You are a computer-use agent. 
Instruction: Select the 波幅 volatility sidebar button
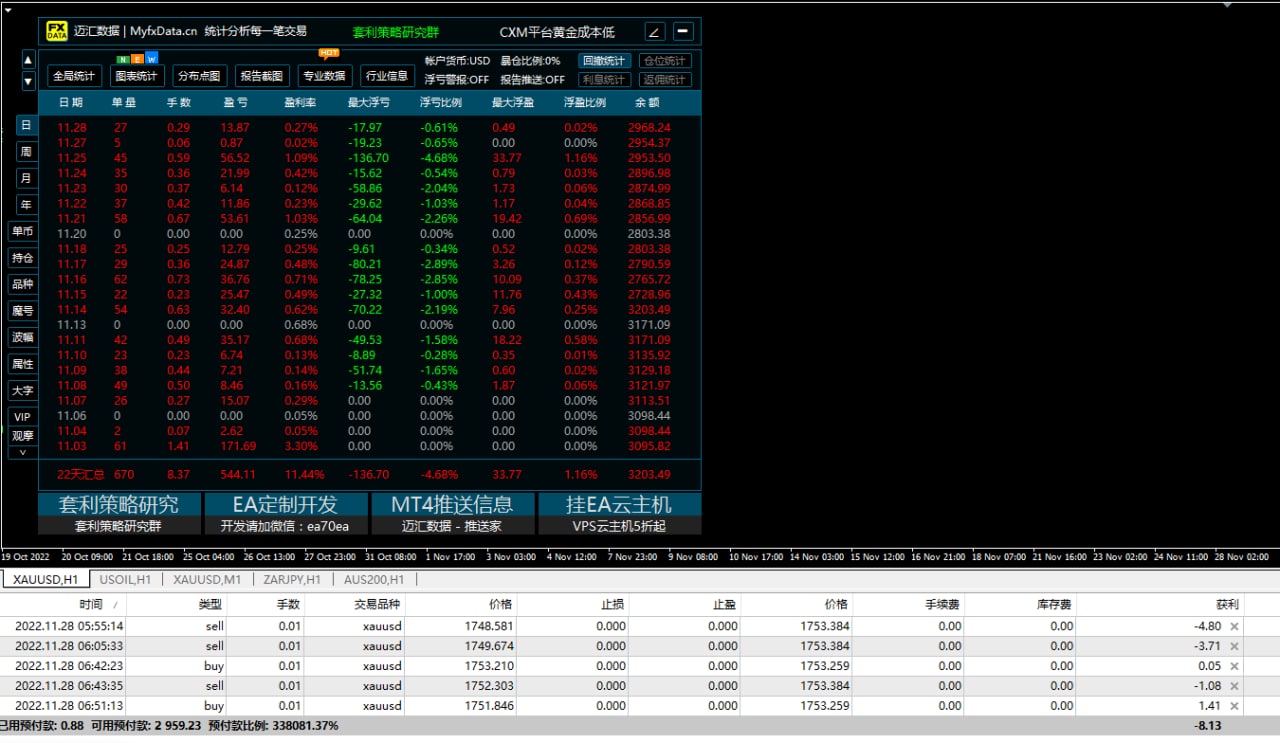pos(22,337)
